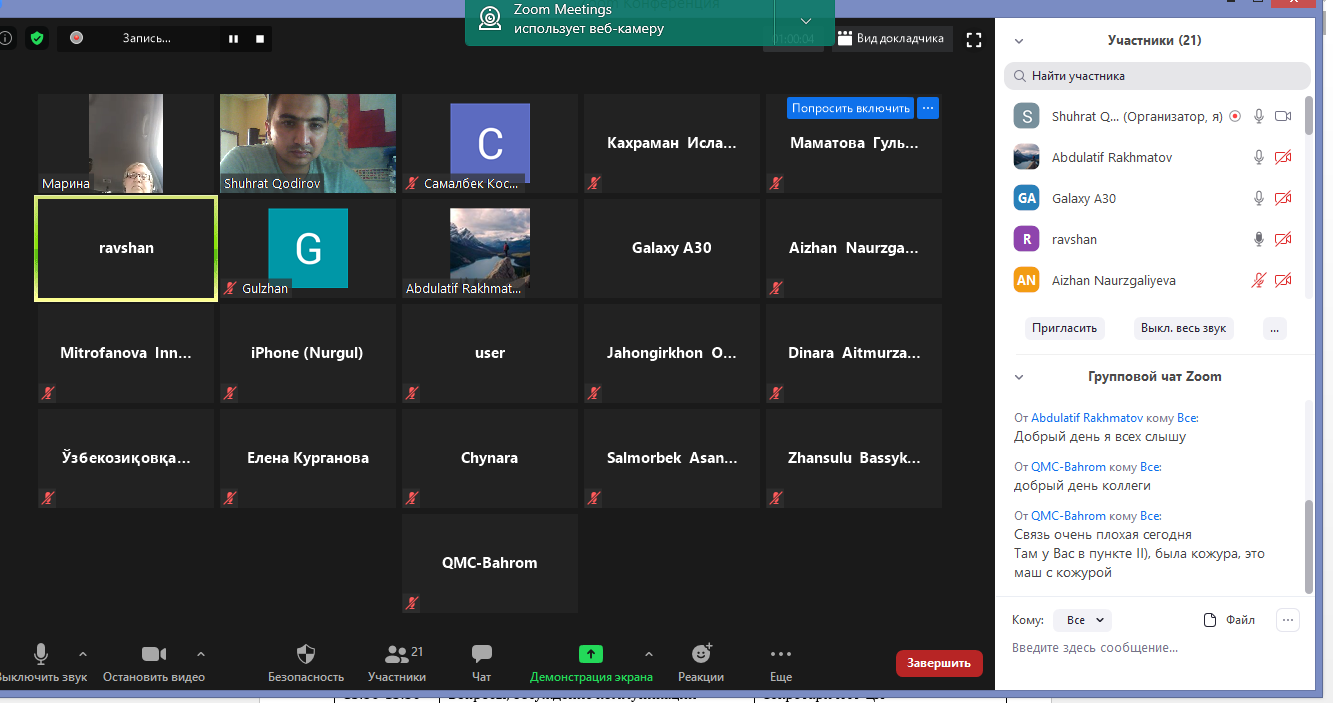
Task: Click Galaxy A30's crossed camera icon
Action: point(1283,198)
